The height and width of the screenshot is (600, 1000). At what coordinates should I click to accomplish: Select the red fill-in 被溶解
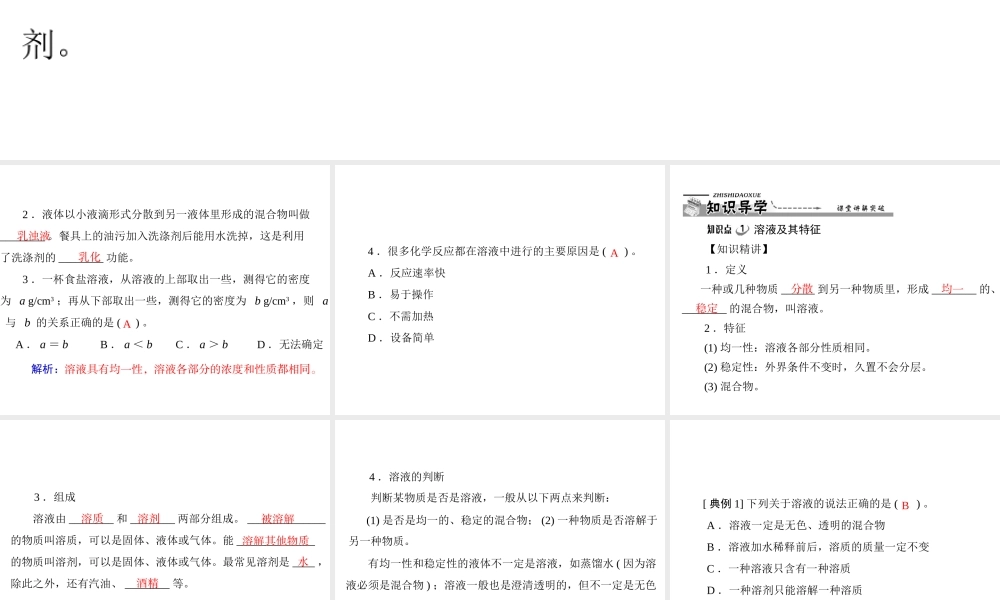[x=277, y=519]
